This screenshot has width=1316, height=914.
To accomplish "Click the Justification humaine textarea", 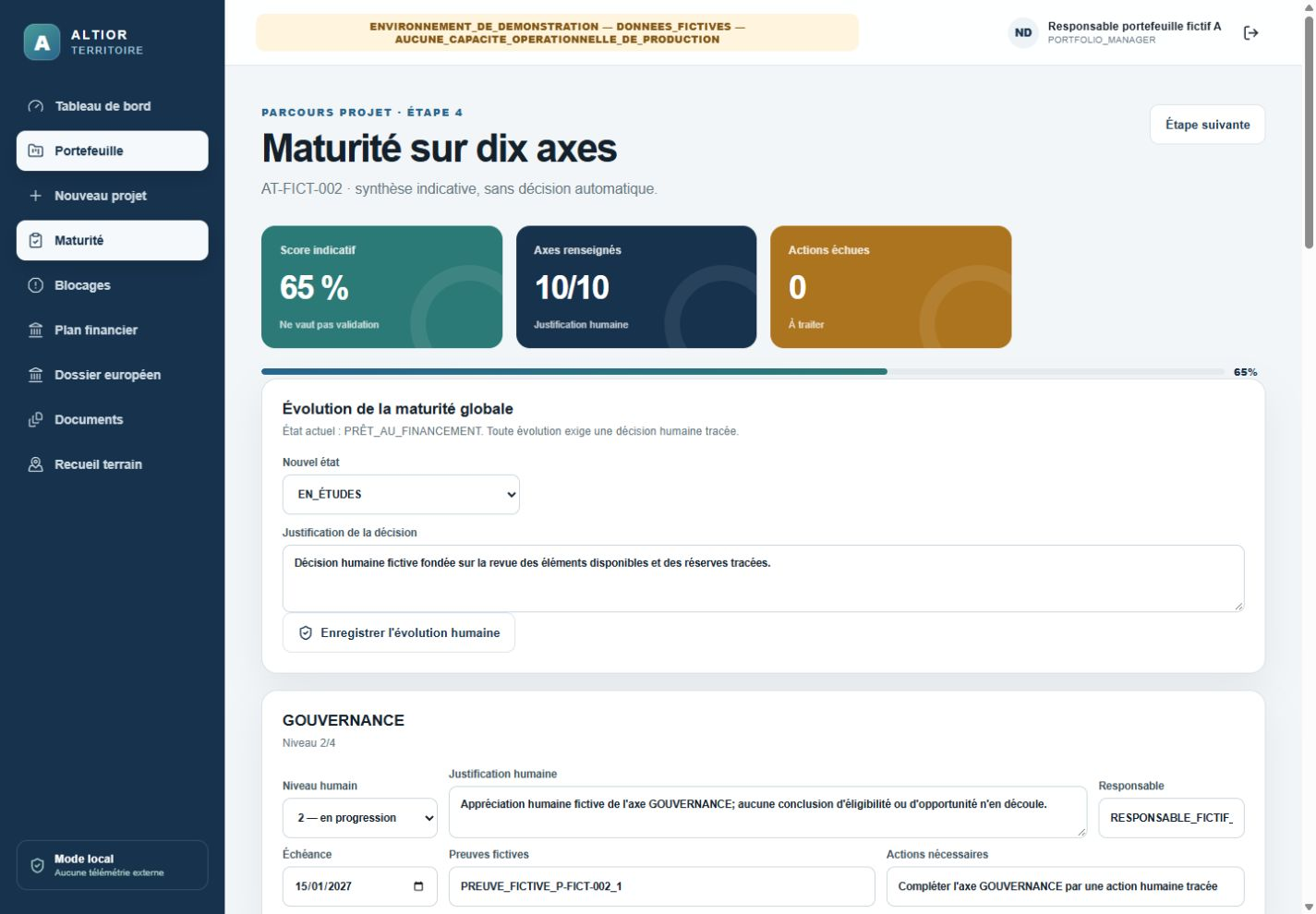I will point(767,812).
